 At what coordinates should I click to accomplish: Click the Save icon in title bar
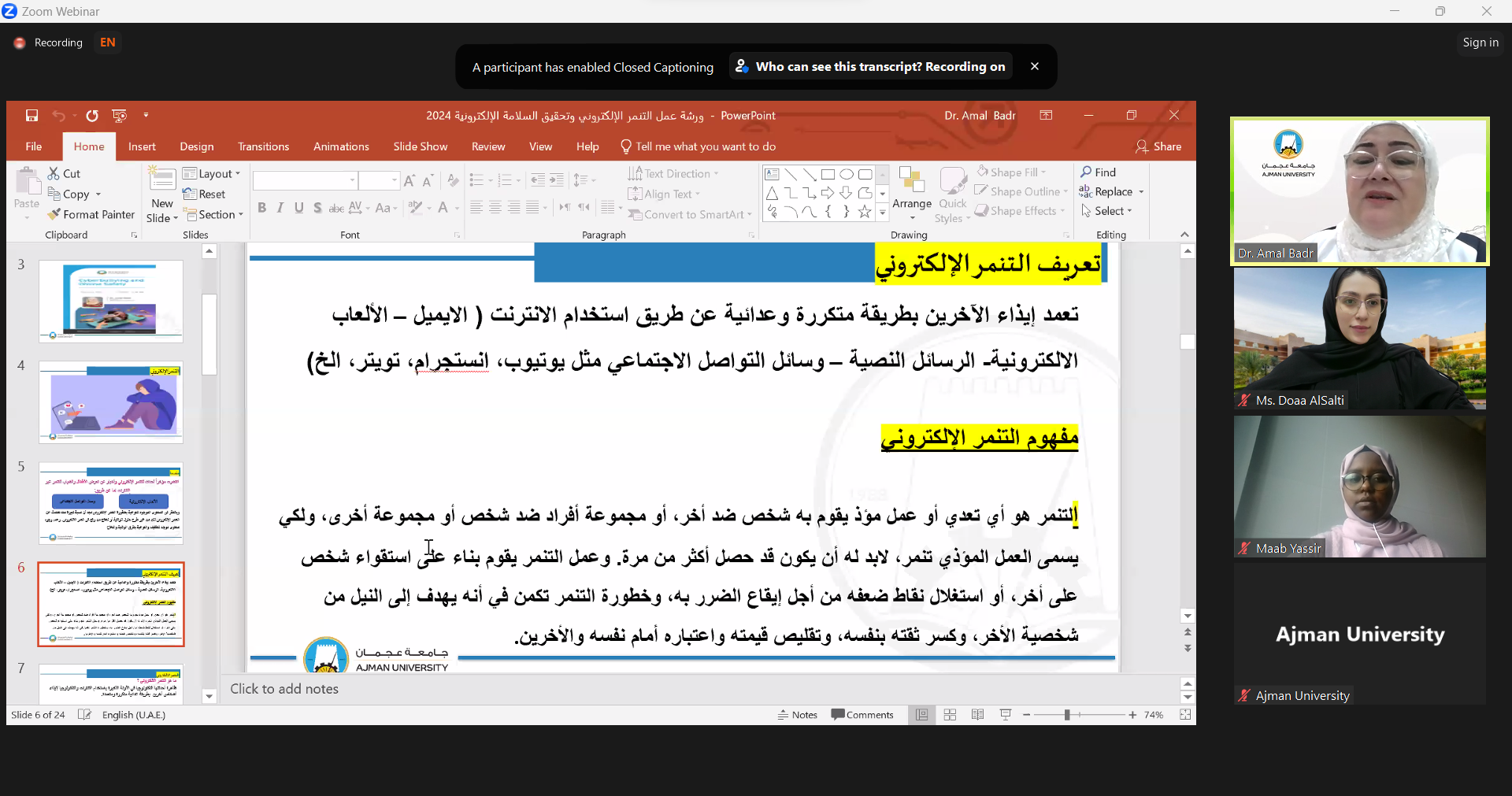tap(31, 116)
